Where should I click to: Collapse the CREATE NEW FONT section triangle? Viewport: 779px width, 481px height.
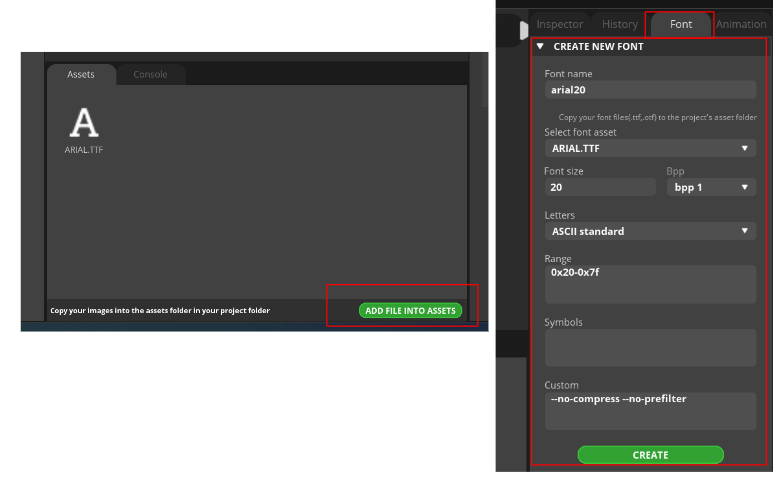pyautogui.click(x=540, y=46)
